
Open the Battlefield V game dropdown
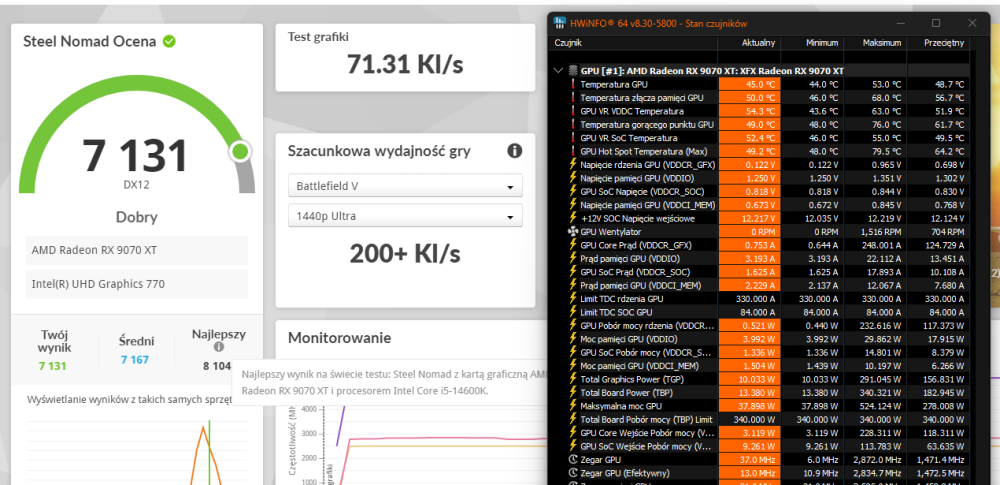[x=405, y=186]
